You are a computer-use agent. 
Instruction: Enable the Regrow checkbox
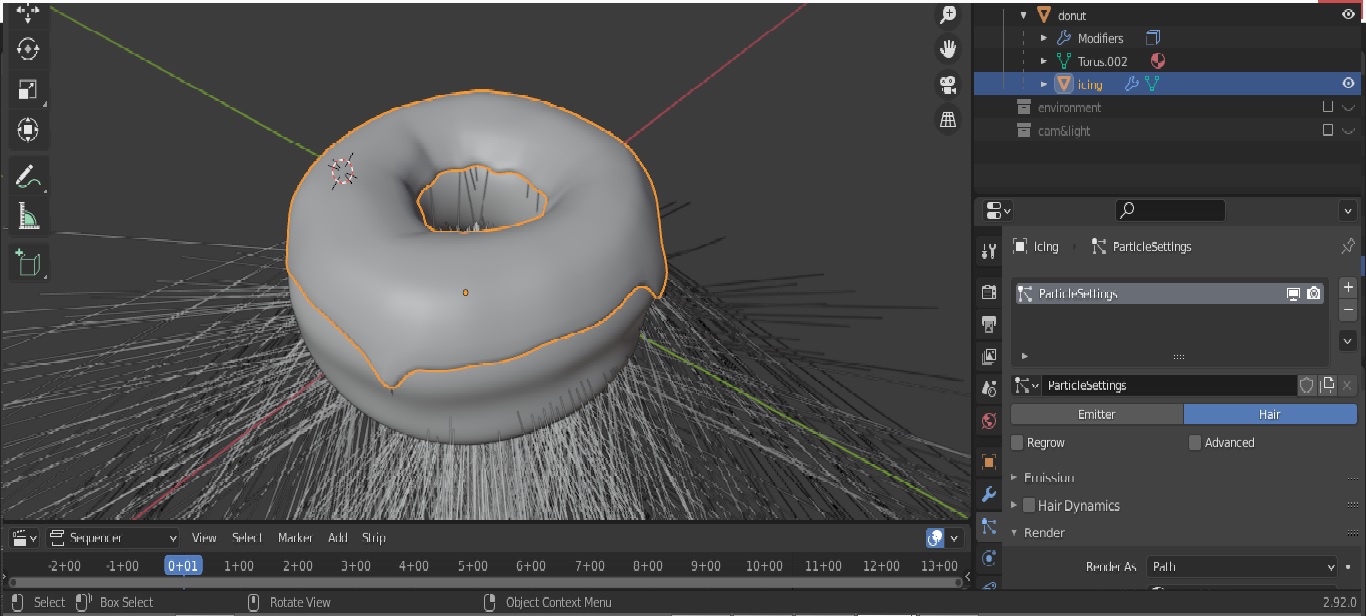(1017, 442)
